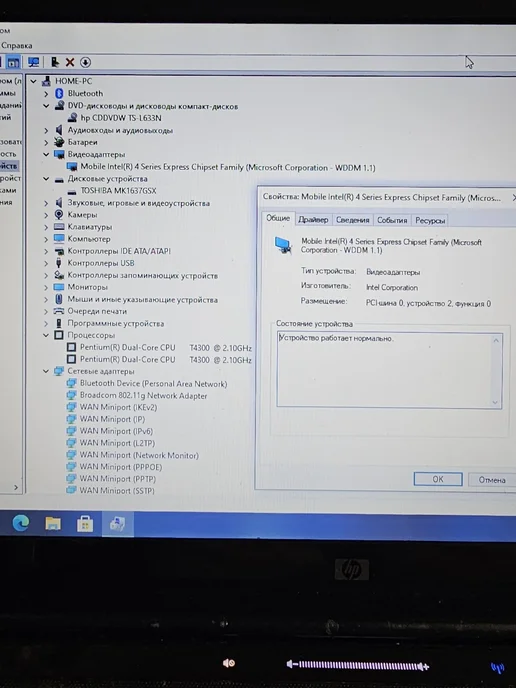Click the red X uninstall device icon
516x688 pixels.
pos(70,62)
